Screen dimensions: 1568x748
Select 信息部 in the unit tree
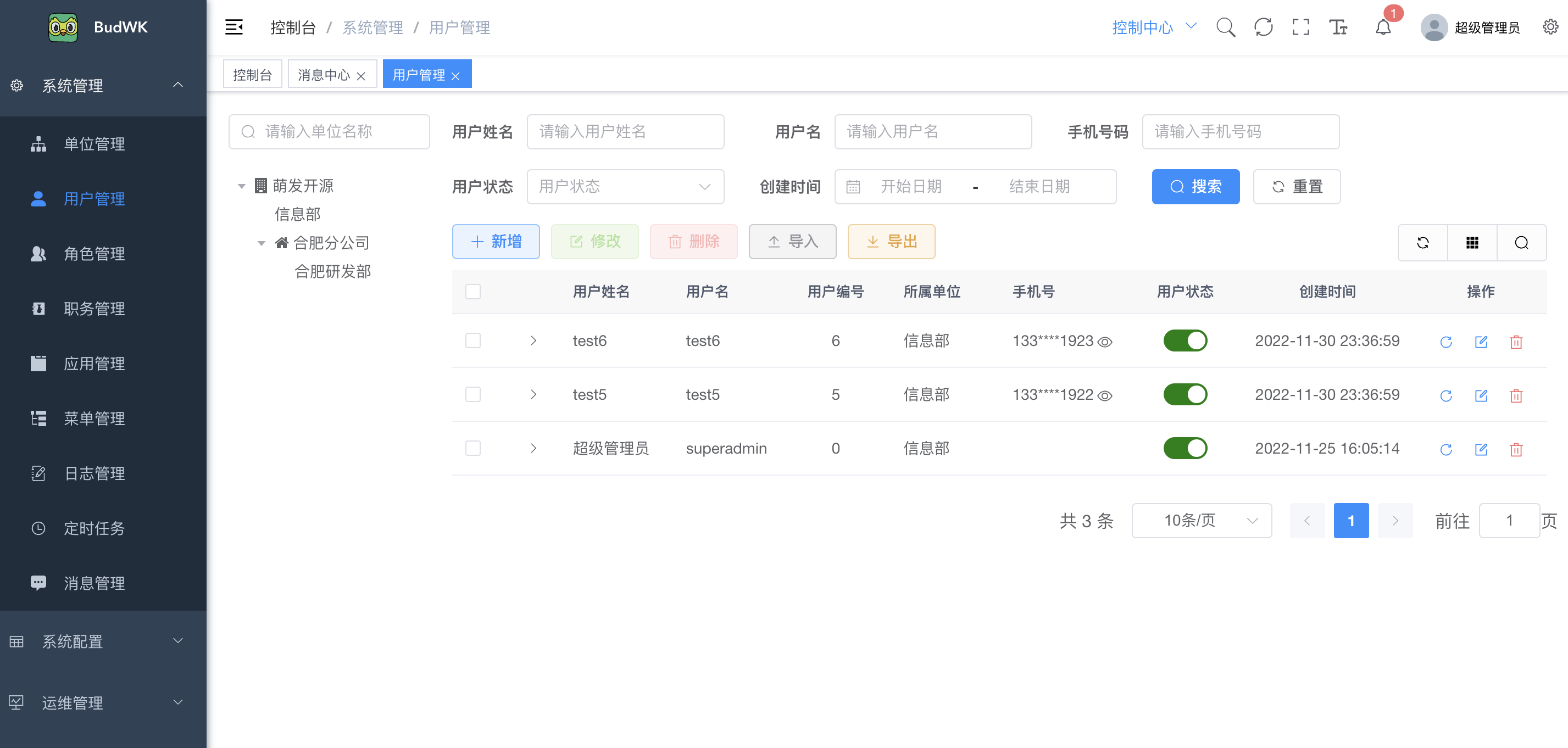(297, 214)
